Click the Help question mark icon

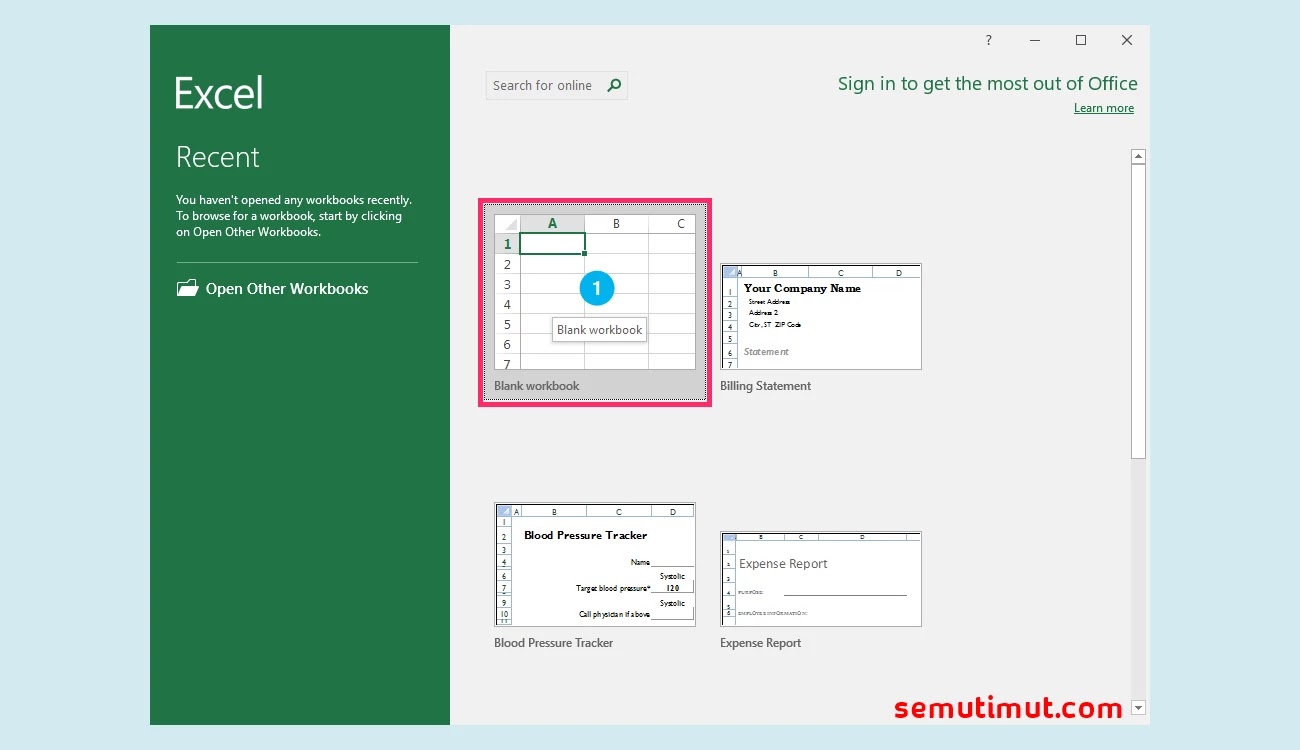(x=989, y=40)
